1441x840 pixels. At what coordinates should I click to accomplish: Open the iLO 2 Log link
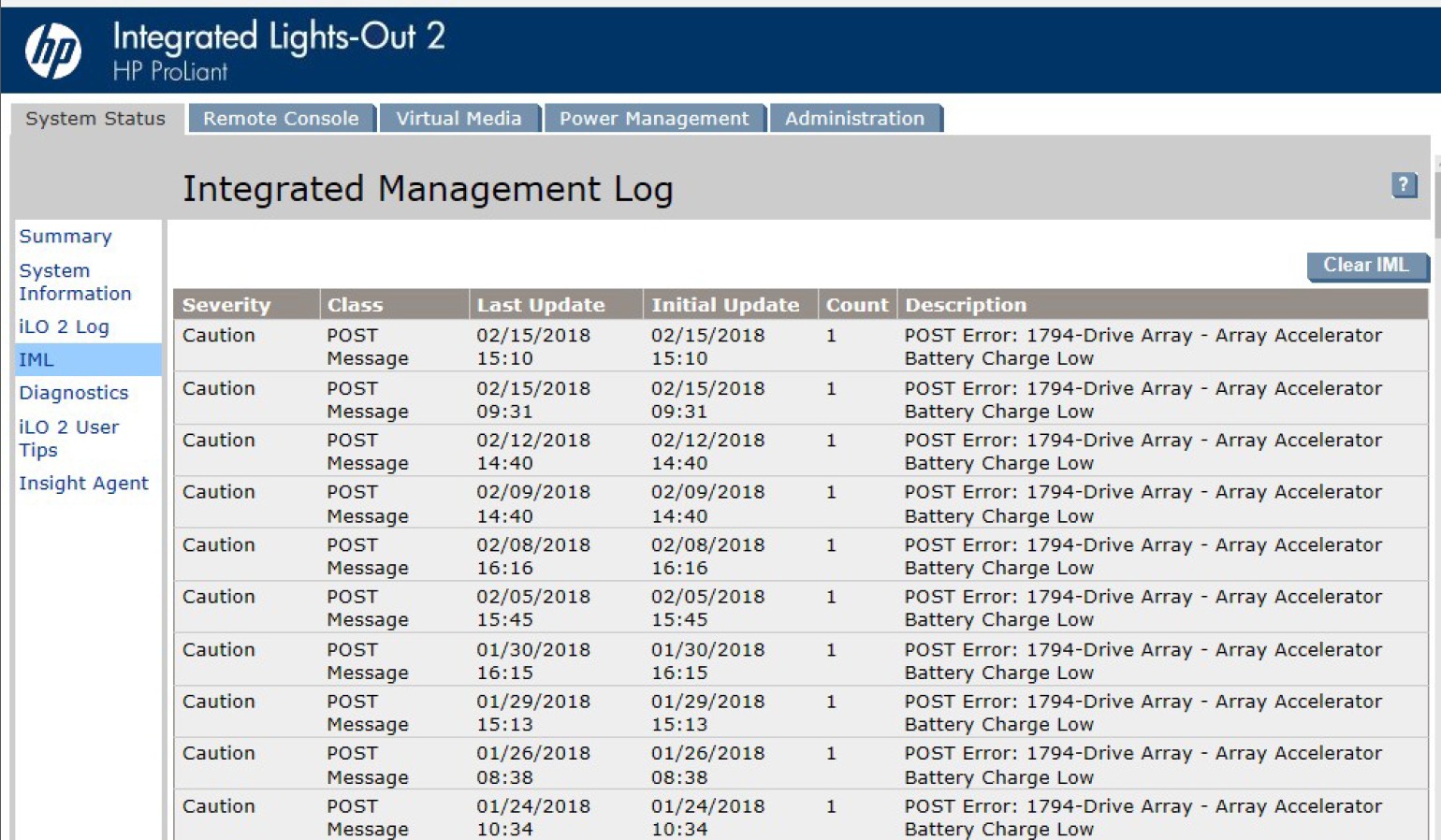64,326
